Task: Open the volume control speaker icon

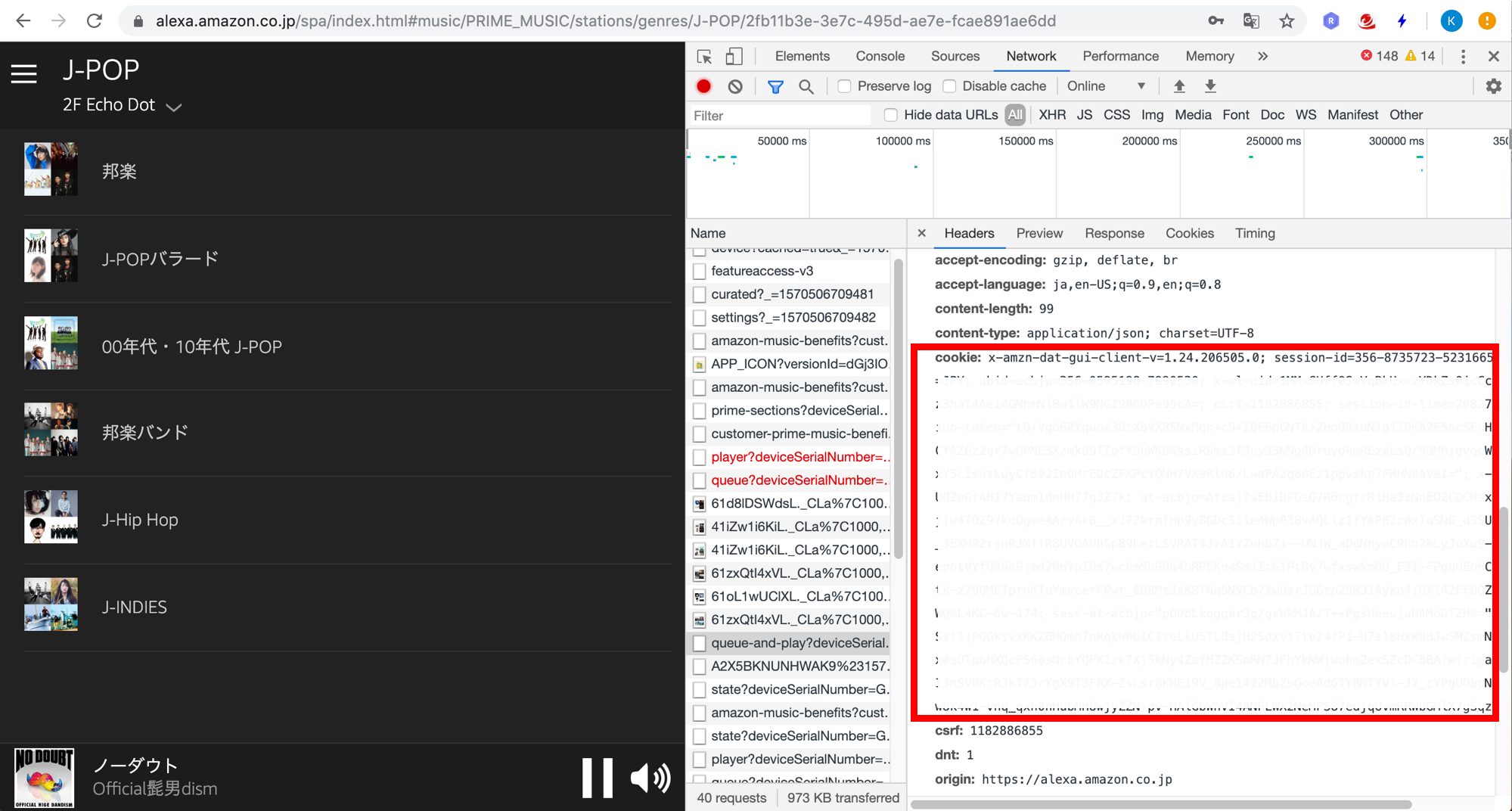Action: pyautogui.click(x=650, y=778)
